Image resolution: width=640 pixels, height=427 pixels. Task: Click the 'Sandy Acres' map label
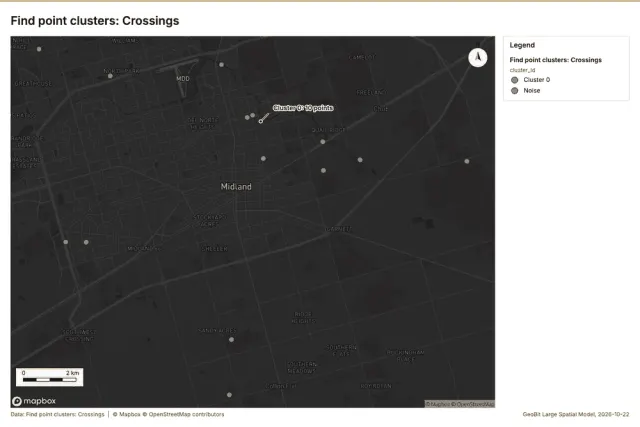(x=217, y=330)
